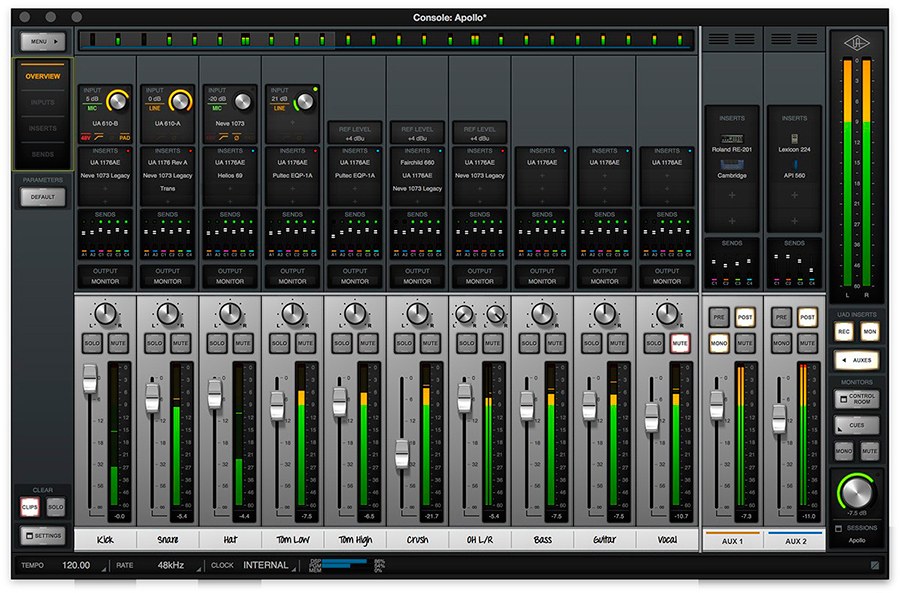Switch to the Sends view tab

(43, 154)
